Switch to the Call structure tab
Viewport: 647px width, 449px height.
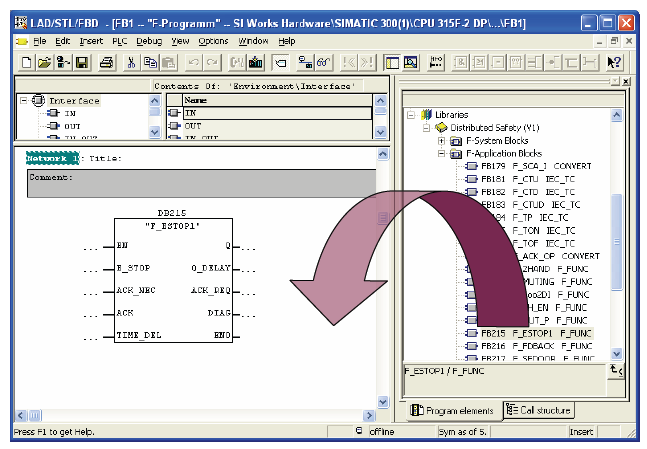coord(538,410)
